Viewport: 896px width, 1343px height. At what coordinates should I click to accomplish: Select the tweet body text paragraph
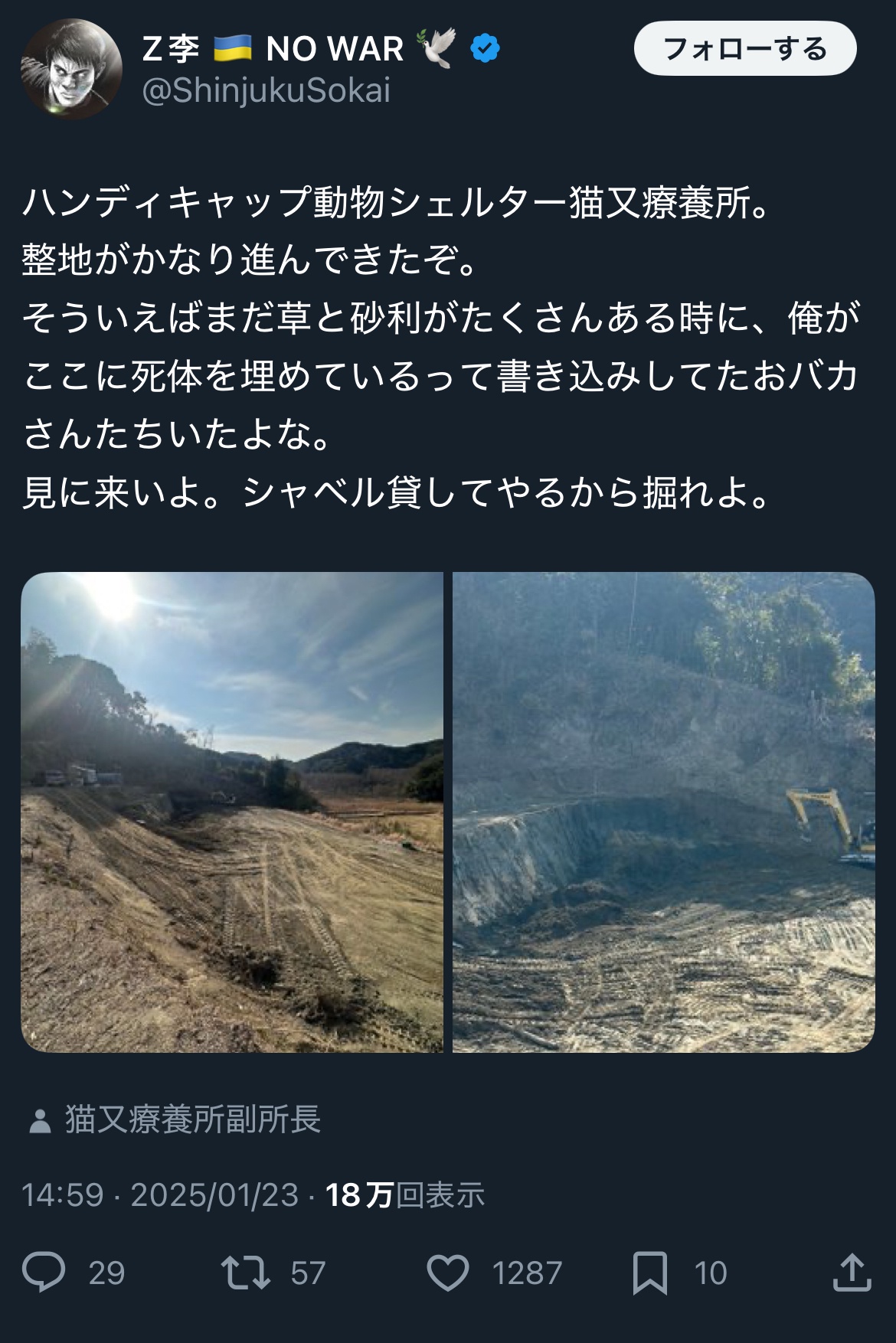click(443, 347)
